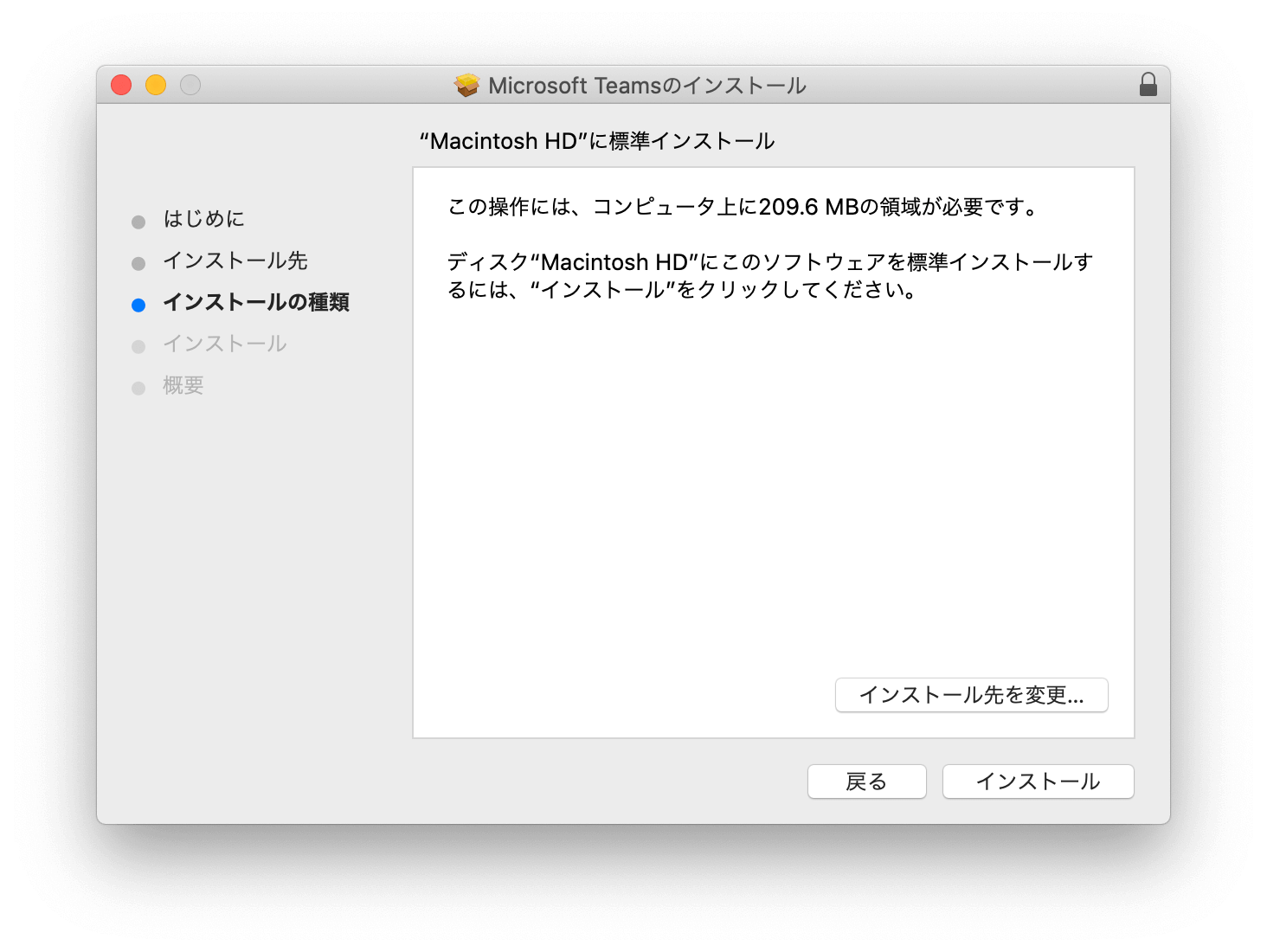1267x952 pixels.
Task: Minimize the installer with yellow button
Action: pos(156,85)
